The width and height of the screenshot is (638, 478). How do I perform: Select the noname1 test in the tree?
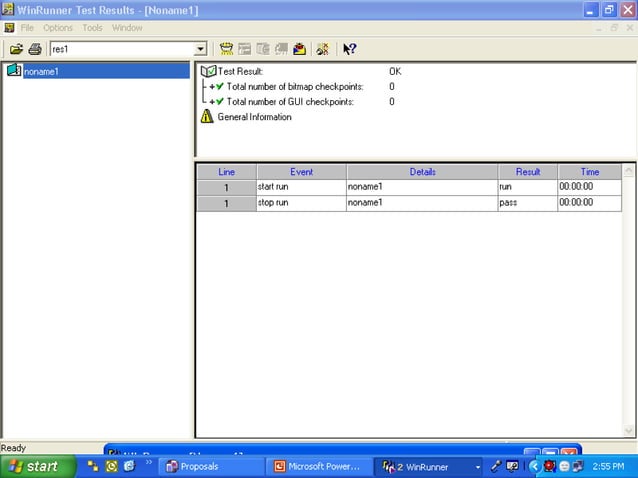pyautogui.click(x=106, y=71)
